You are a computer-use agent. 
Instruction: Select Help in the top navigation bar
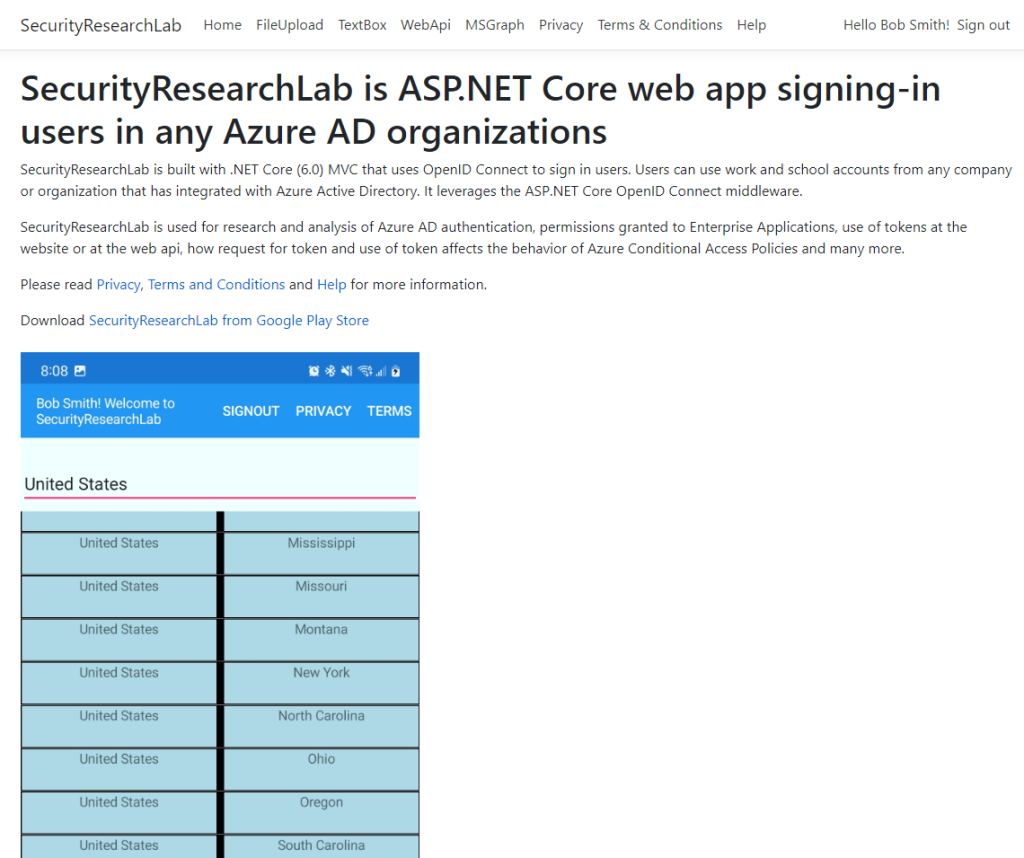(x=751, y=25)
